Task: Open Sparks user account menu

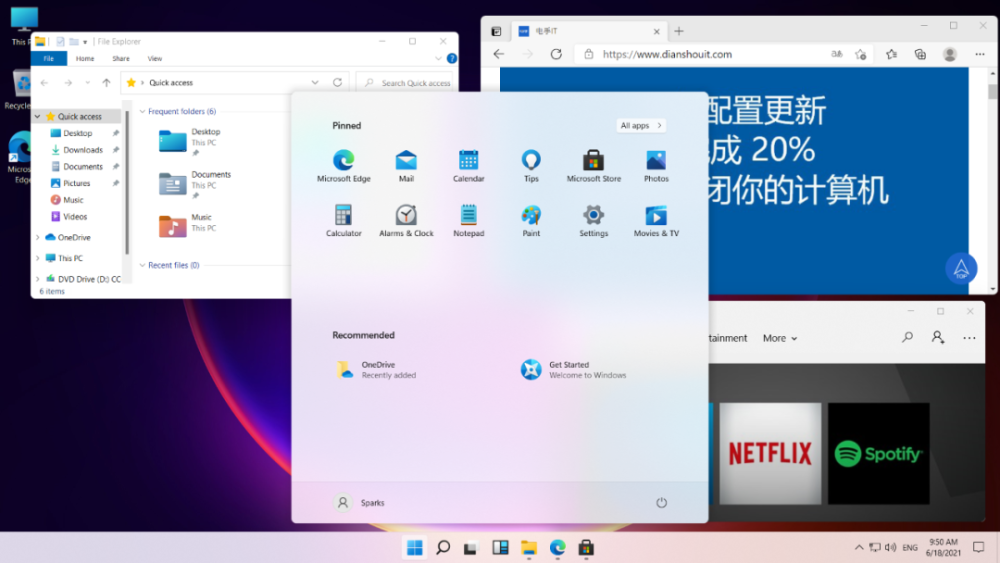Action: (x=359, y=502)
